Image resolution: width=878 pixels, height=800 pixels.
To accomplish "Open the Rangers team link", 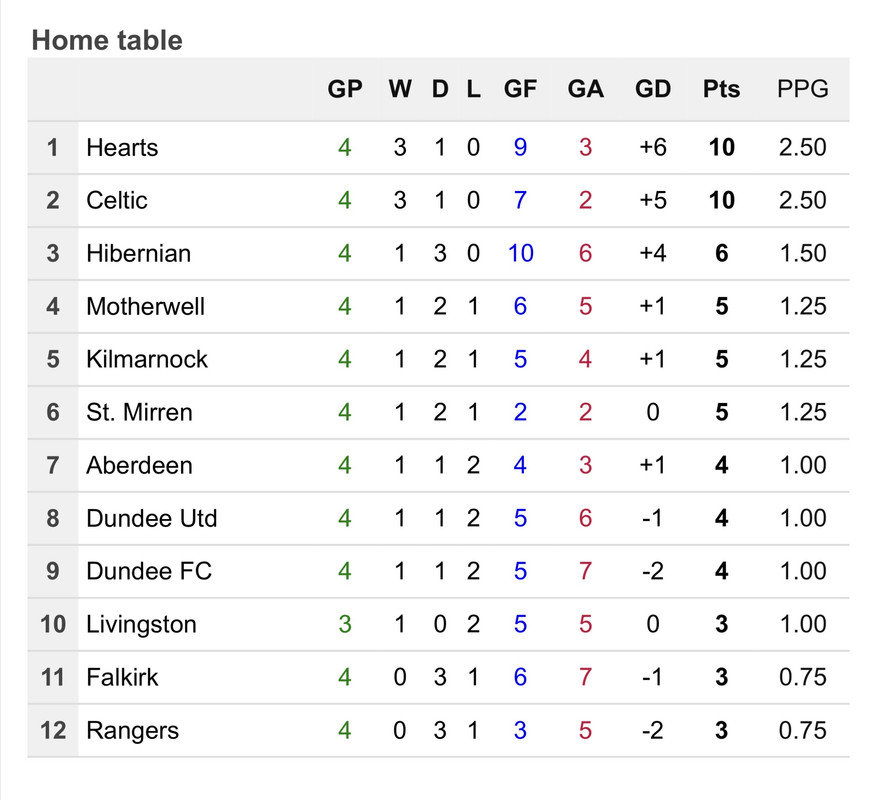I will coord(133,731).
